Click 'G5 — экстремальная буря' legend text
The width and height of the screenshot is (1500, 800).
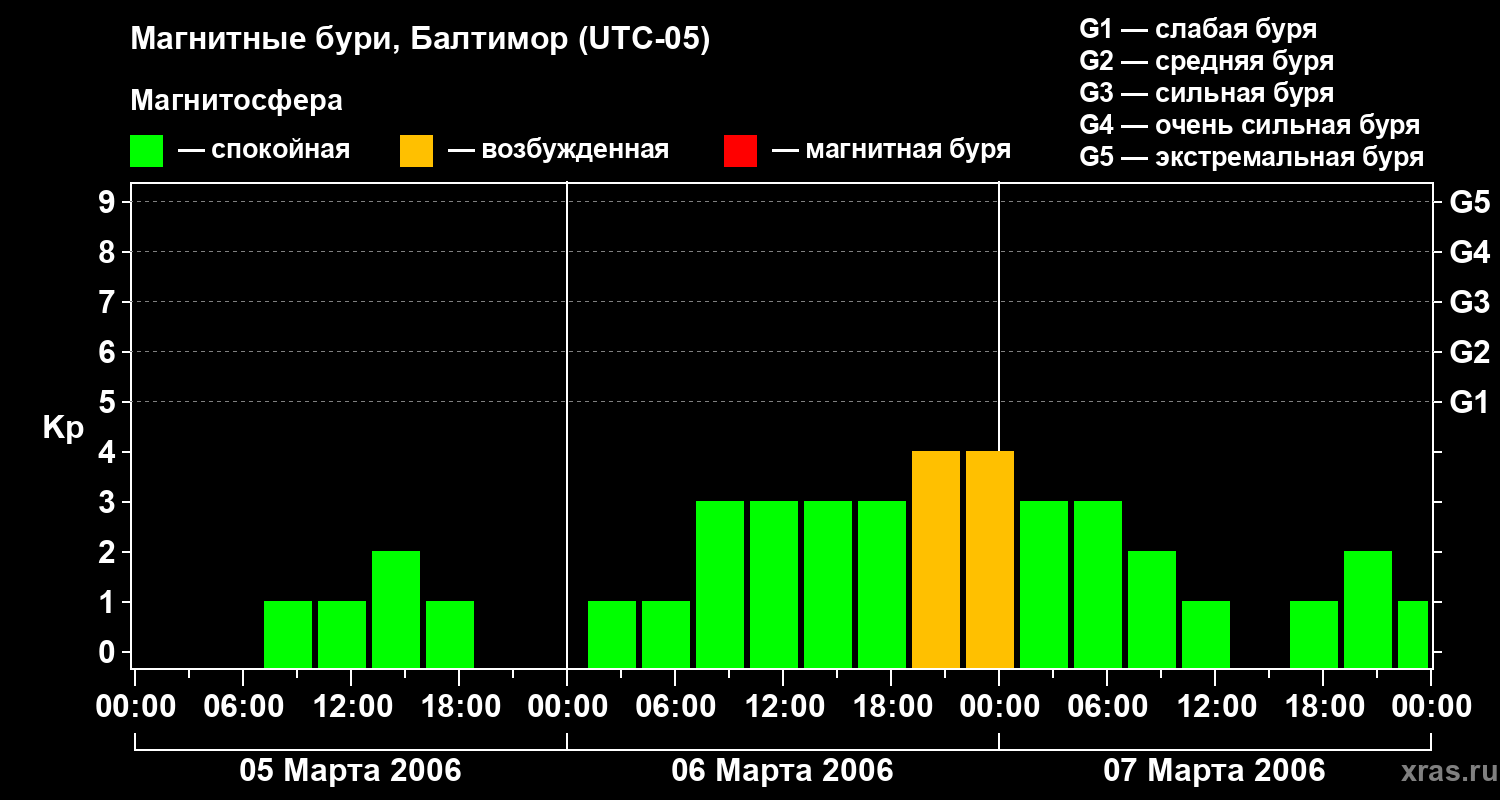coord(1251,158)
